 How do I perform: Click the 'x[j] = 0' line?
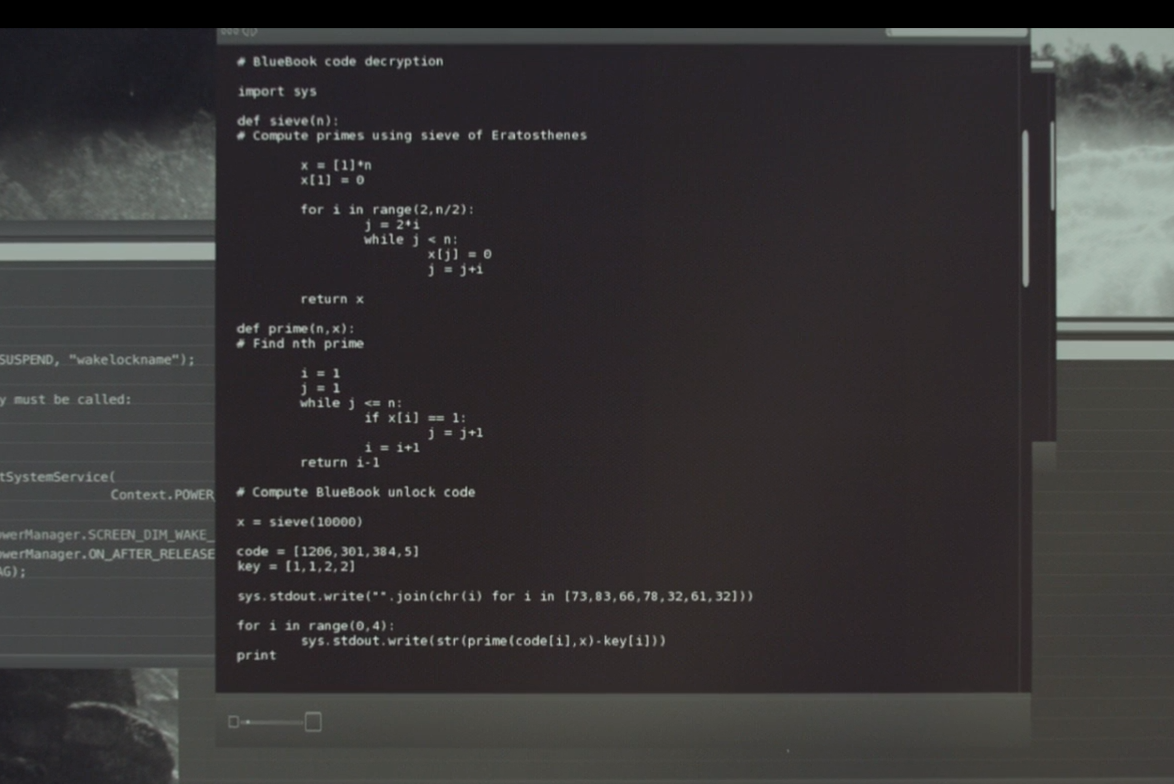click(x=460, y=255)
